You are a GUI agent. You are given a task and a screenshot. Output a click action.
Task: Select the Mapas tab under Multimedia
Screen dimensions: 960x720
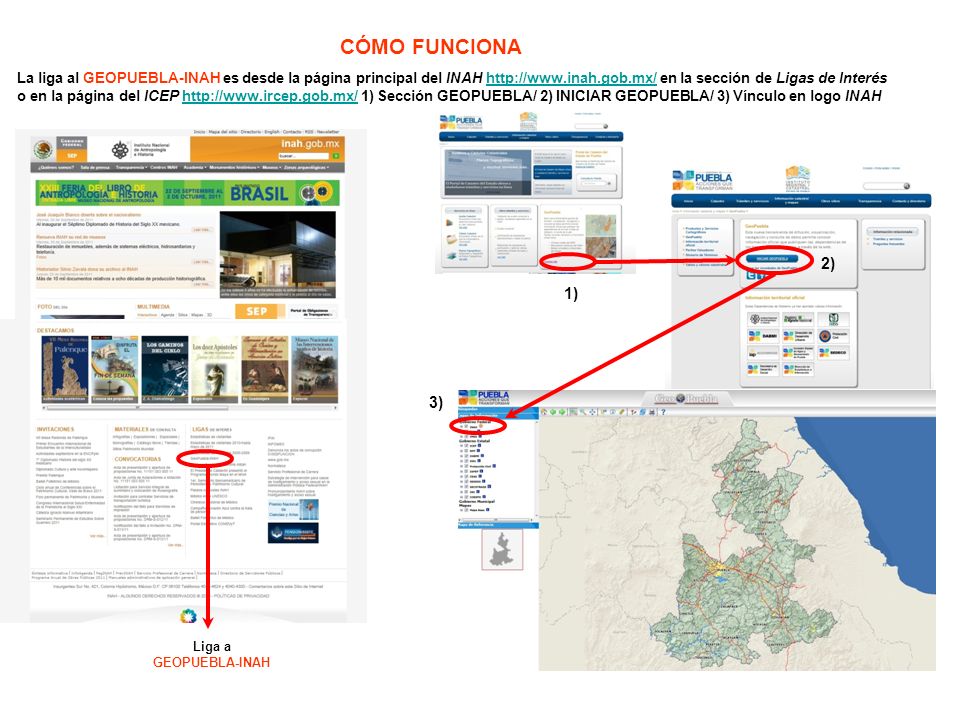pos(197,315)
